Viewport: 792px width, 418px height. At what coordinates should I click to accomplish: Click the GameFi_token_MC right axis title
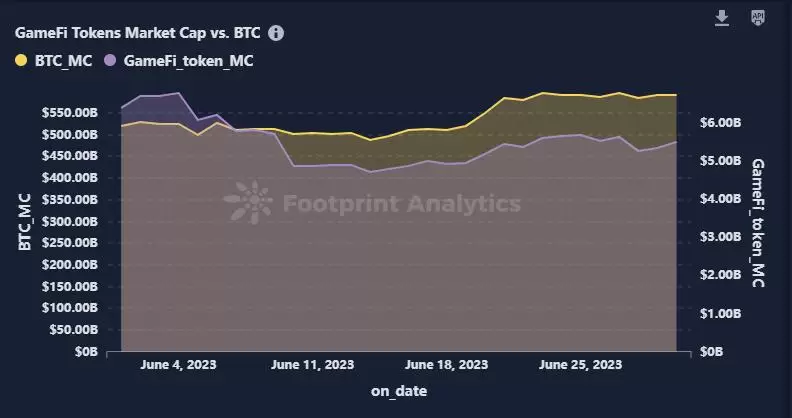[758, 224]
